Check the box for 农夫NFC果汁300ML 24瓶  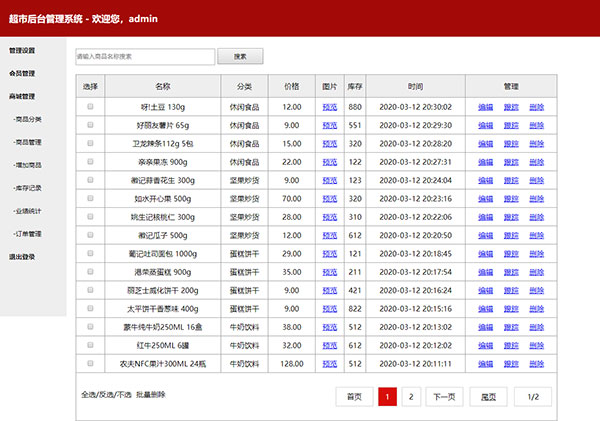point(91,363)
